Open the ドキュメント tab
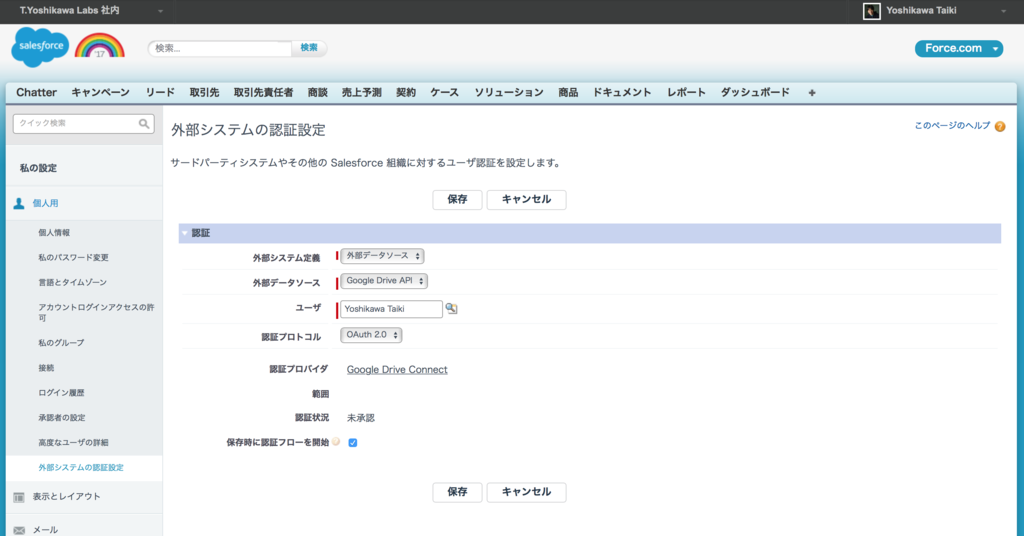 pyautogui.click(x=622, y=93)
